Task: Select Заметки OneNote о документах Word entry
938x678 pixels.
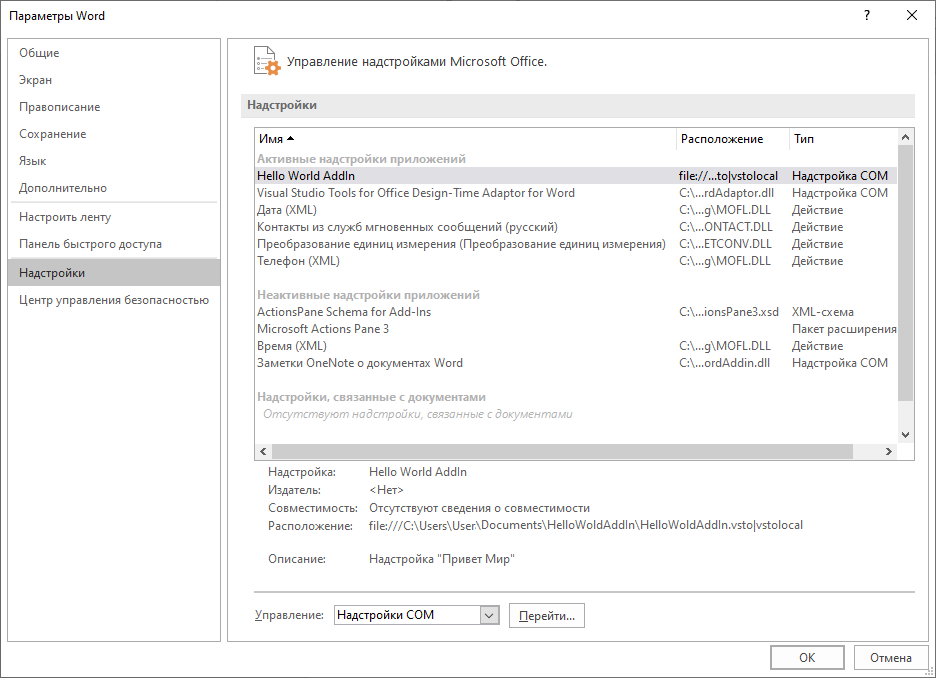Action: [x=360, y=363]
